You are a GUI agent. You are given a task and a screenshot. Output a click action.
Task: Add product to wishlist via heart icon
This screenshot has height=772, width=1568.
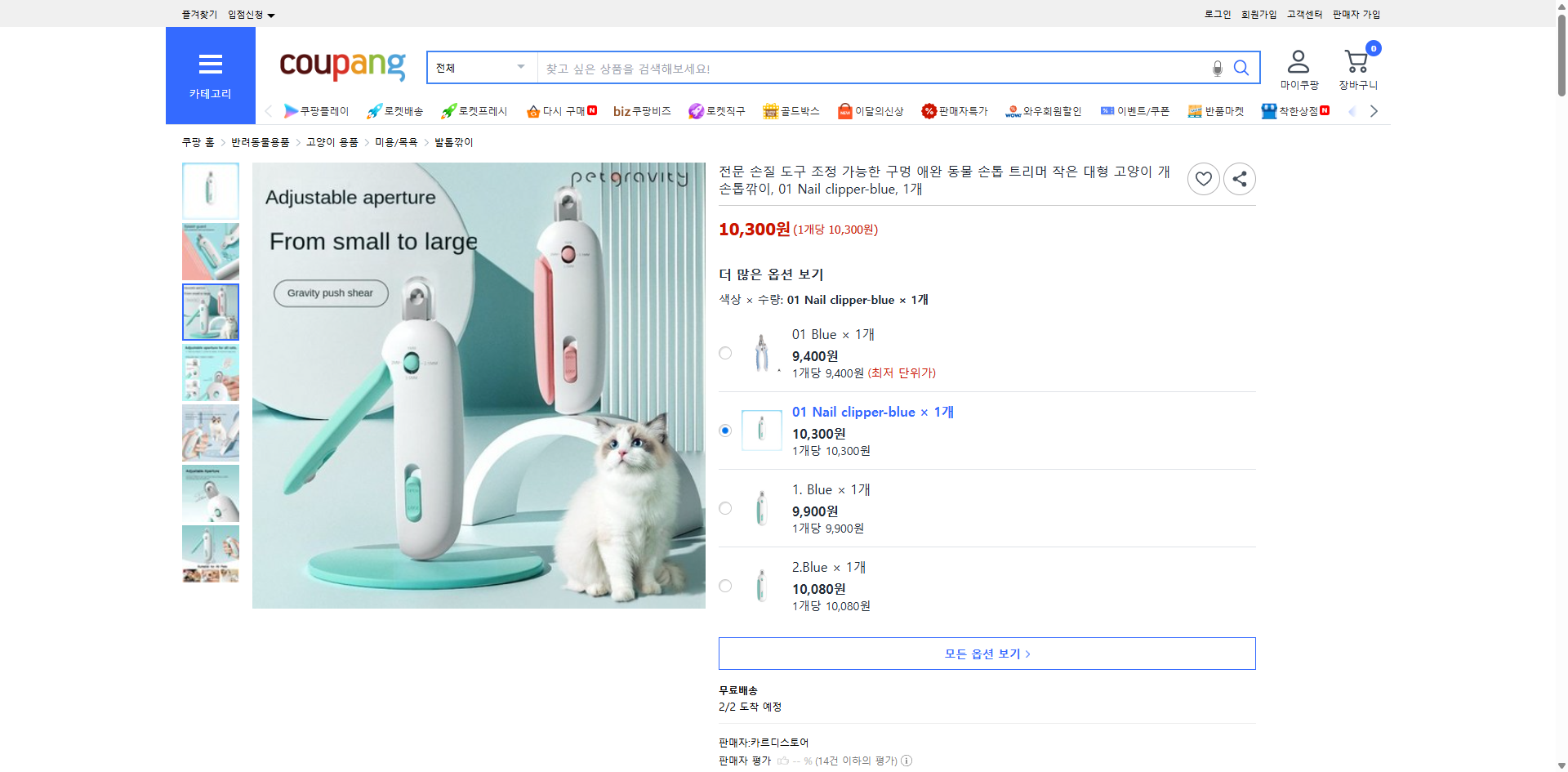pyautogui.click(x=1203, y=178)
